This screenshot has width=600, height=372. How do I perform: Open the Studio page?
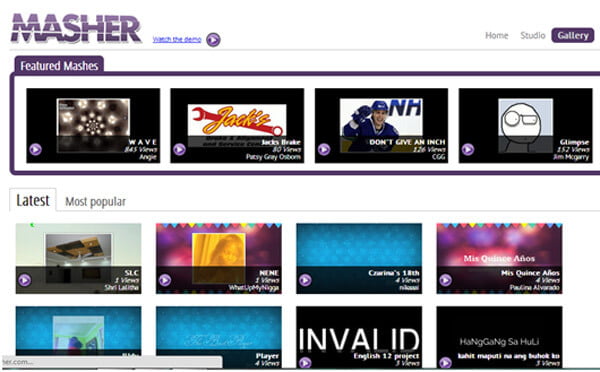point(533,35)
